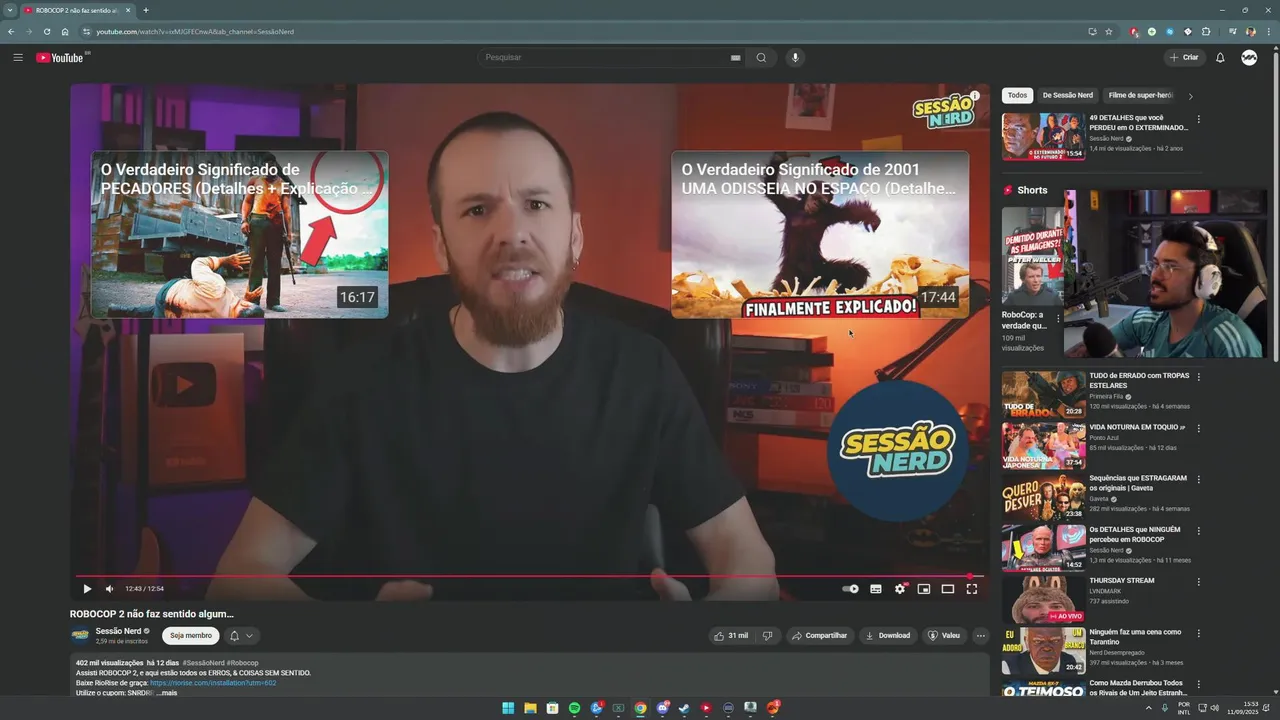
Task: Open the YouTube guide hamburger menu
Action: point(18,57)
